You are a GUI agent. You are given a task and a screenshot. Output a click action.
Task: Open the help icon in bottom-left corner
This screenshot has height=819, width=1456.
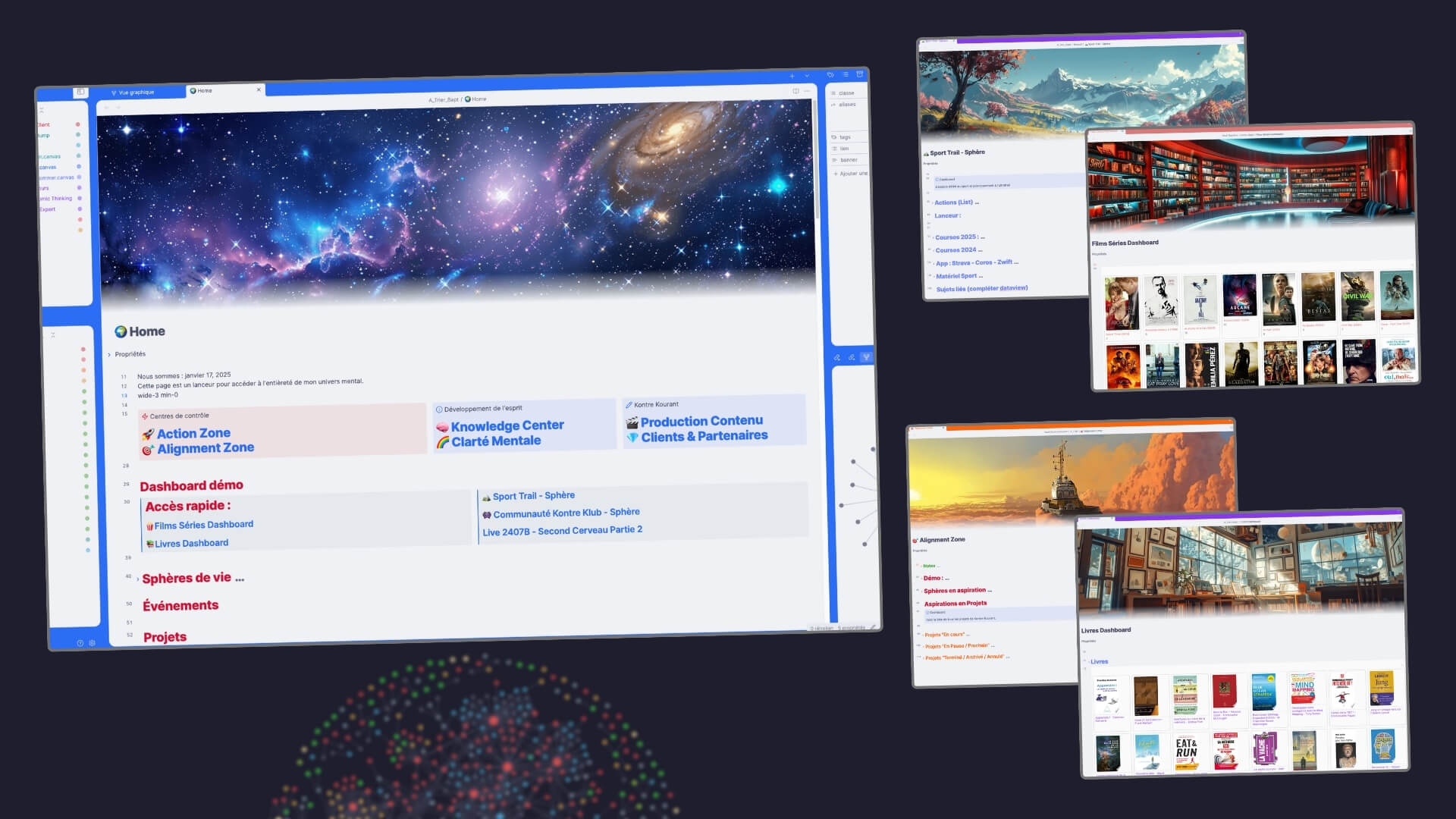coord(80,643)
